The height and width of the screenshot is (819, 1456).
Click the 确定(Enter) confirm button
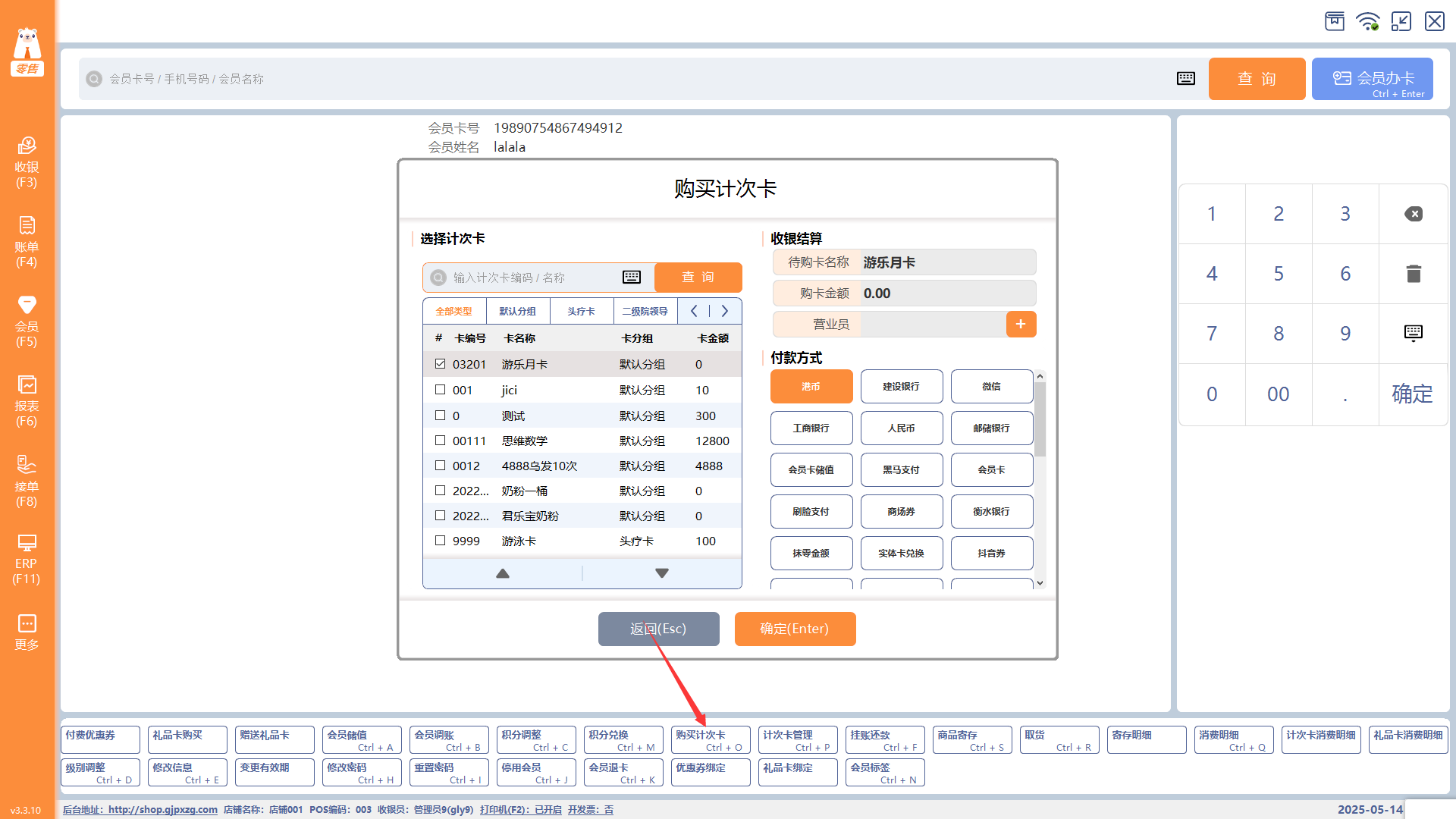[795, 629]
